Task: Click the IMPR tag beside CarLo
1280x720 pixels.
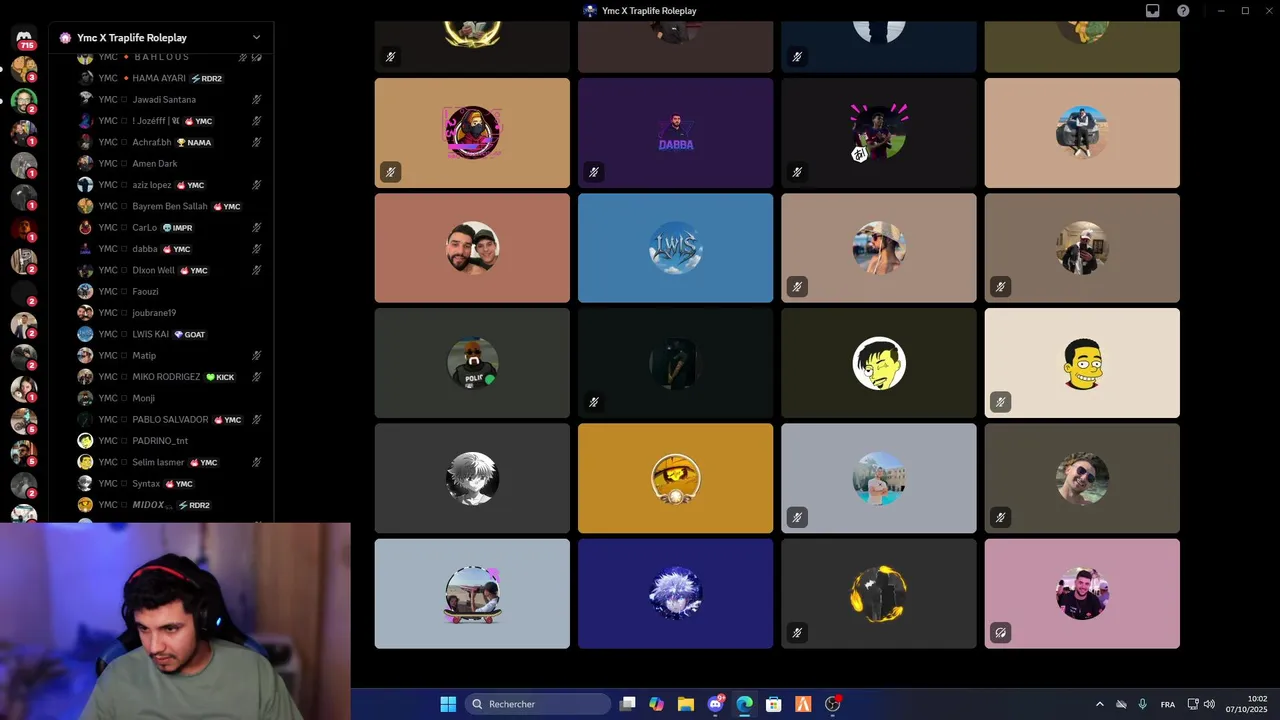Action: point(178,227)
